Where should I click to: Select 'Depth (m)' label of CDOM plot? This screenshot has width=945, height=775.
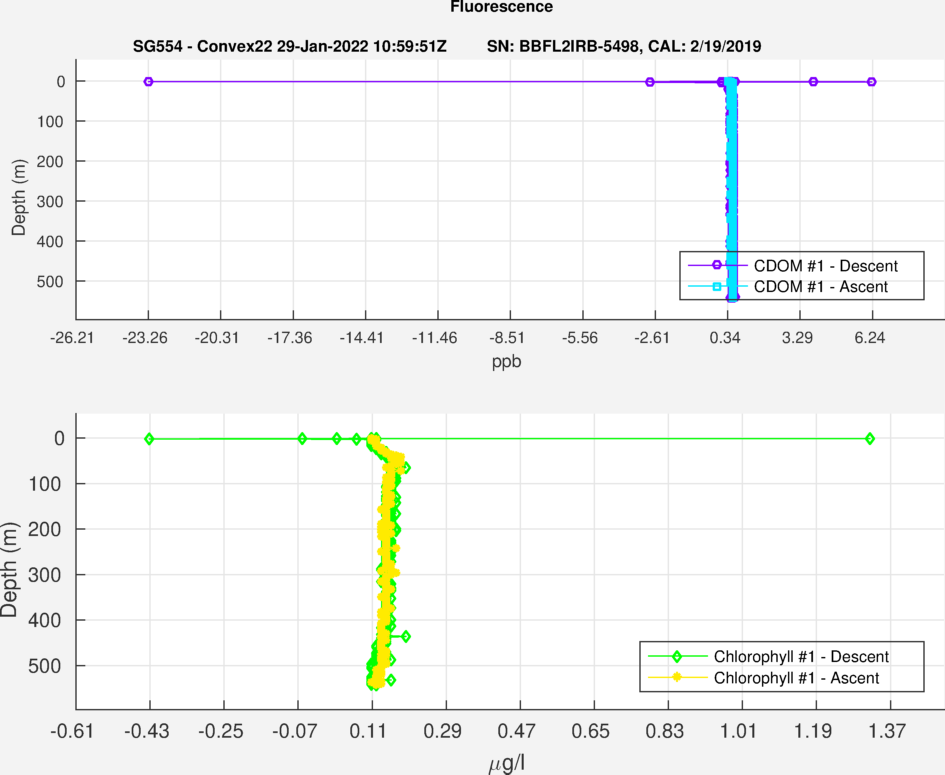click(18, 198)
